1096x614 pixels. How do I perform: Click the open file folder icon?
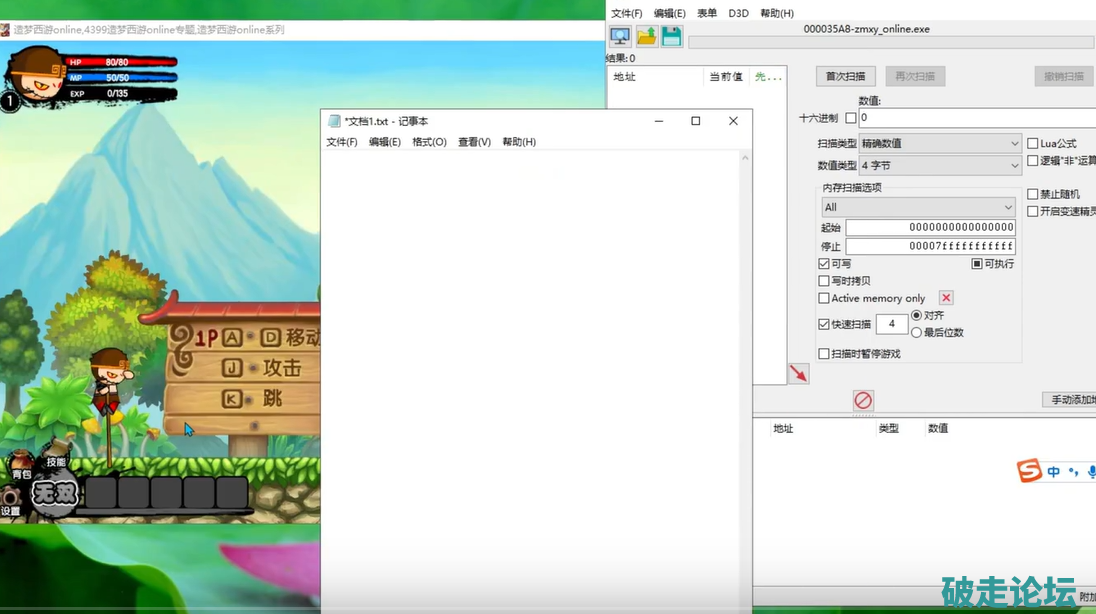click(x=646, y=37)
